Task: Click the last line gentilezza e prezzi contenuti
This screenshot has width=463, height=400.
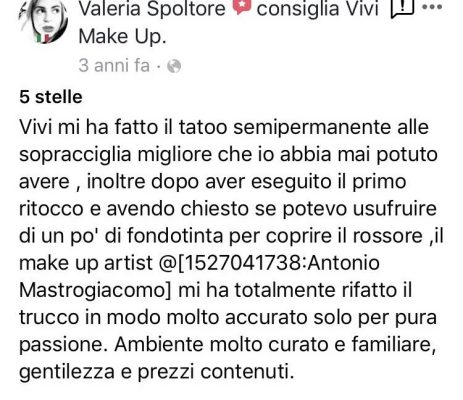Action: point(157,372)
